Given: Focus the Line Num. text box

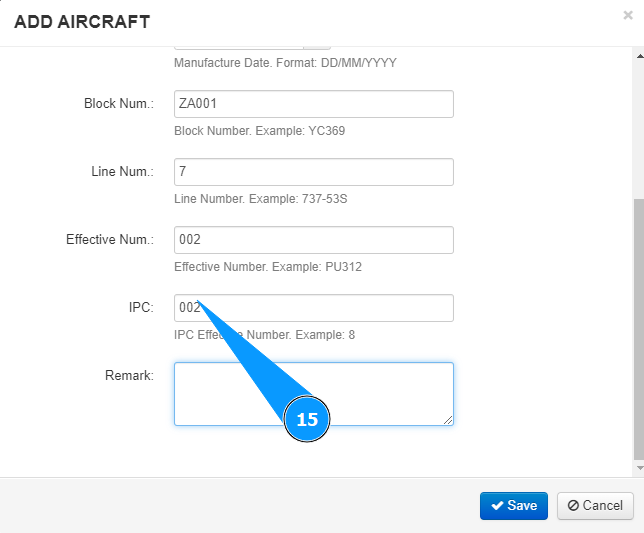Looking at the screenshot, I should (x=313, y=172).
